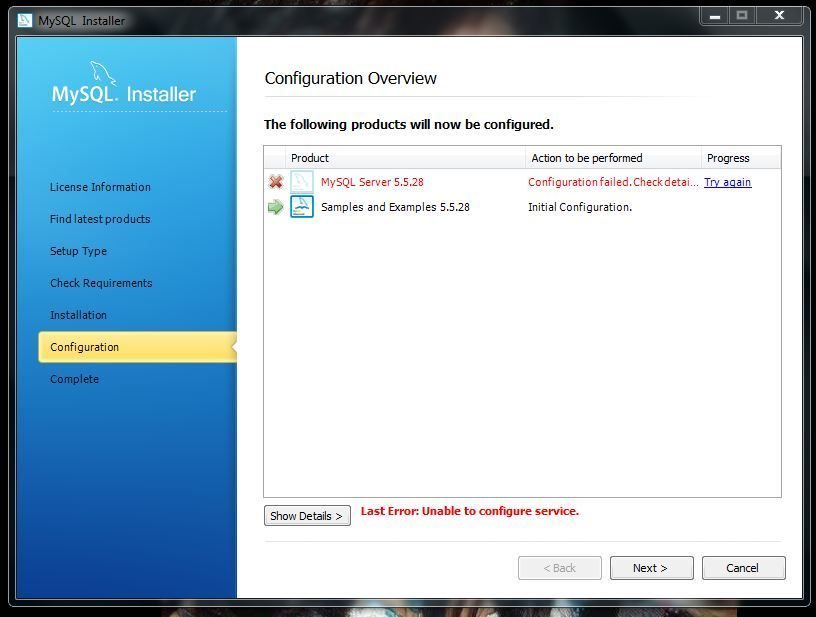Select the Samples and Examples 5.5.28 text
Screen dimensions: 816x617
point(395,207)
